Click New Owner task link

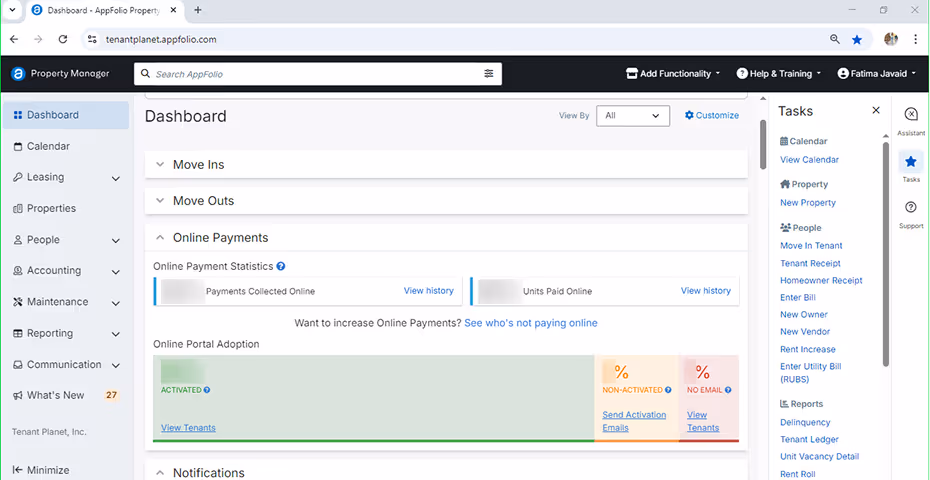point(804,314)
